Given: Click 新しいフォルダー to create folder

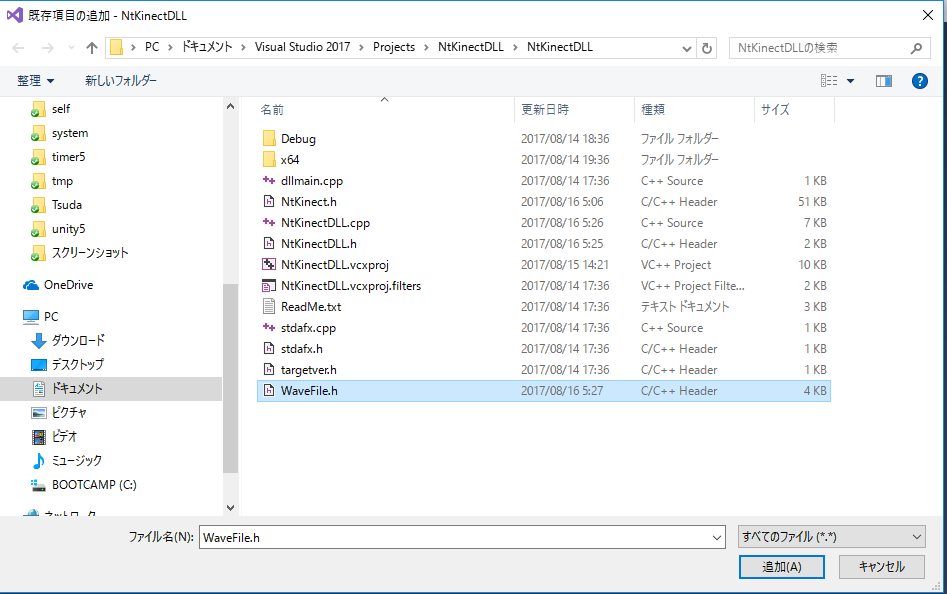Looking at the screenshot, I should (120, 81).
